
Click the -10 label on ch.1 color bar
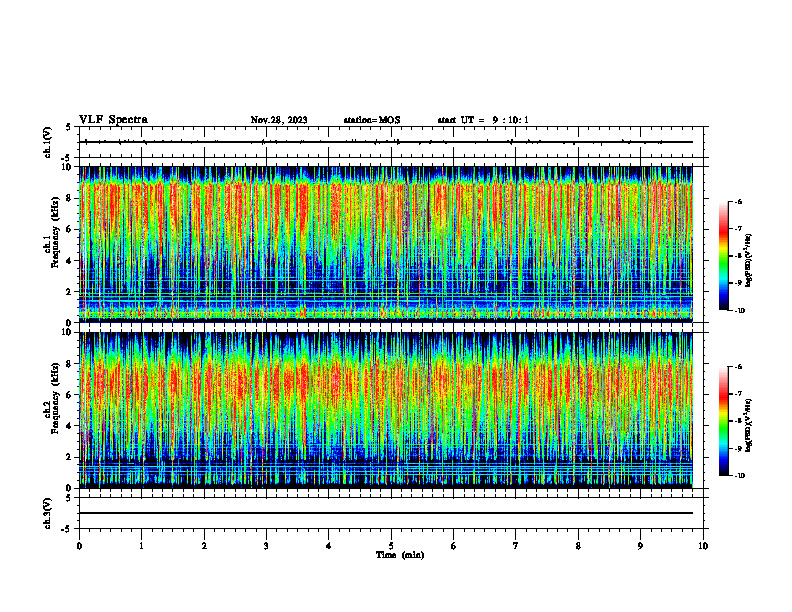tap(740, 311)
